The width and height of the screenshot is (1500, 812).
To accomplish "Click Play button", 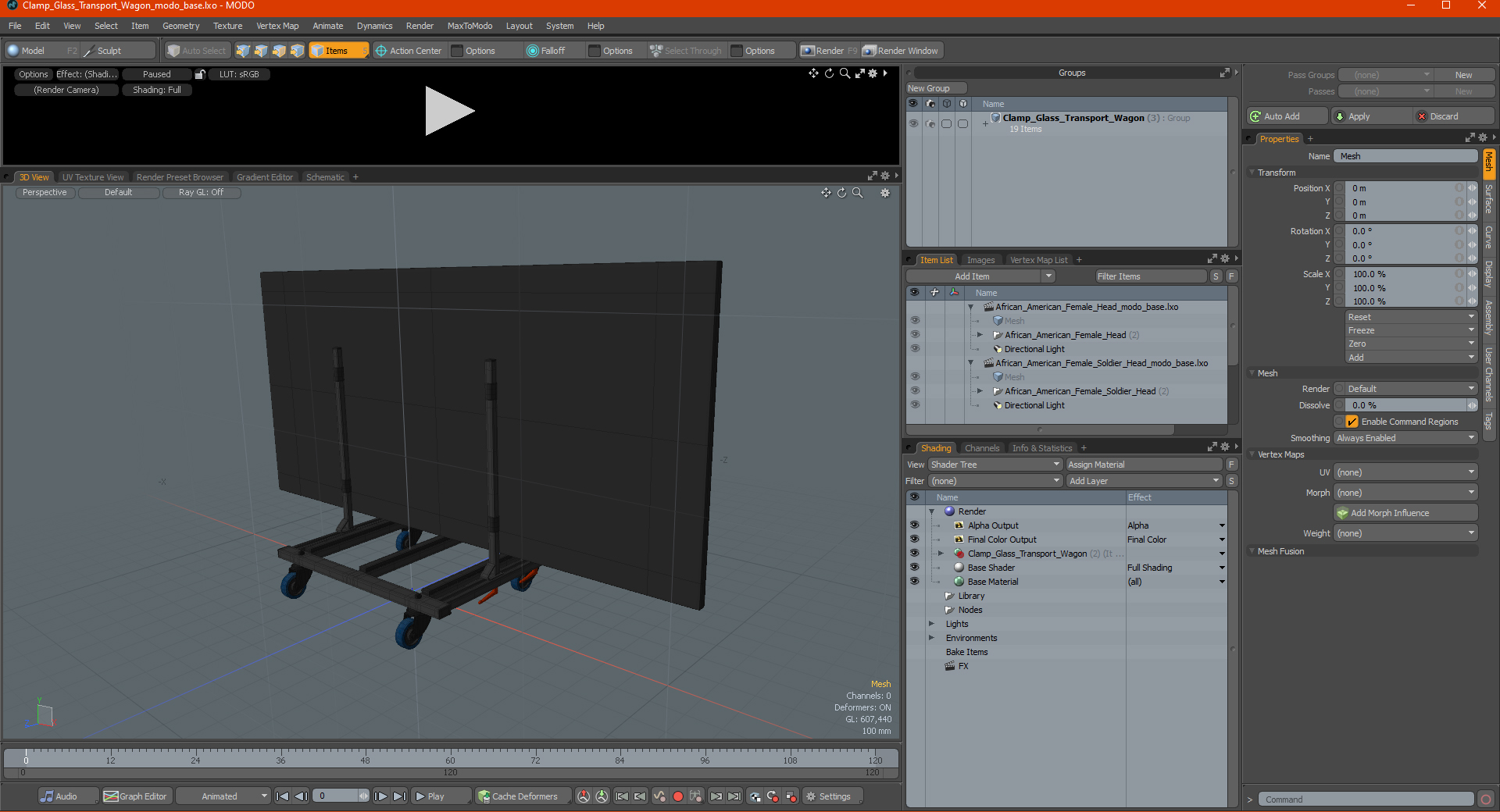I will tap(441, 796).
